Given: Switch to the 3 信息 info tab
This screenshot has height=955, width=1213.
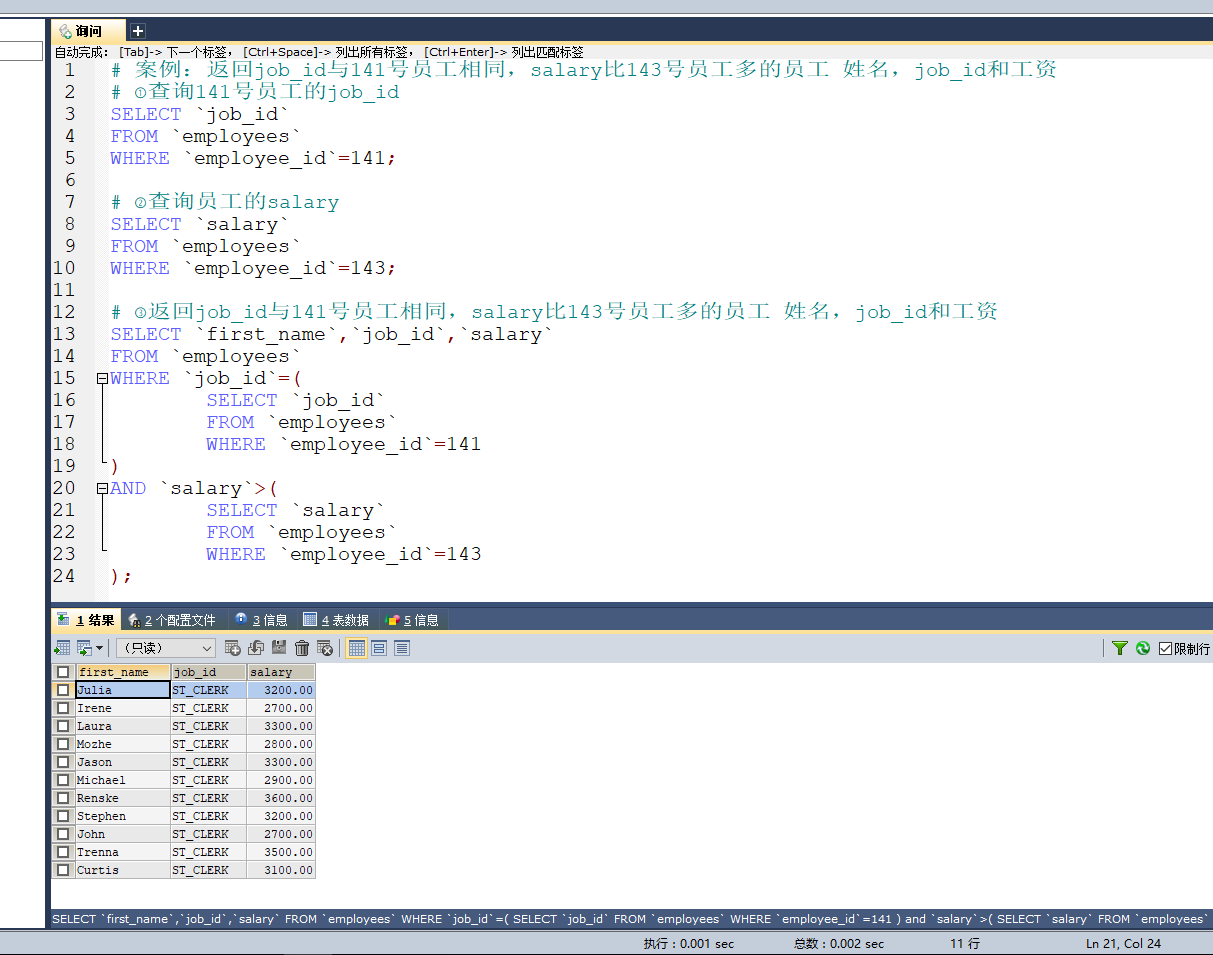Looking at the screenshot, I should (x=261, y=620).
